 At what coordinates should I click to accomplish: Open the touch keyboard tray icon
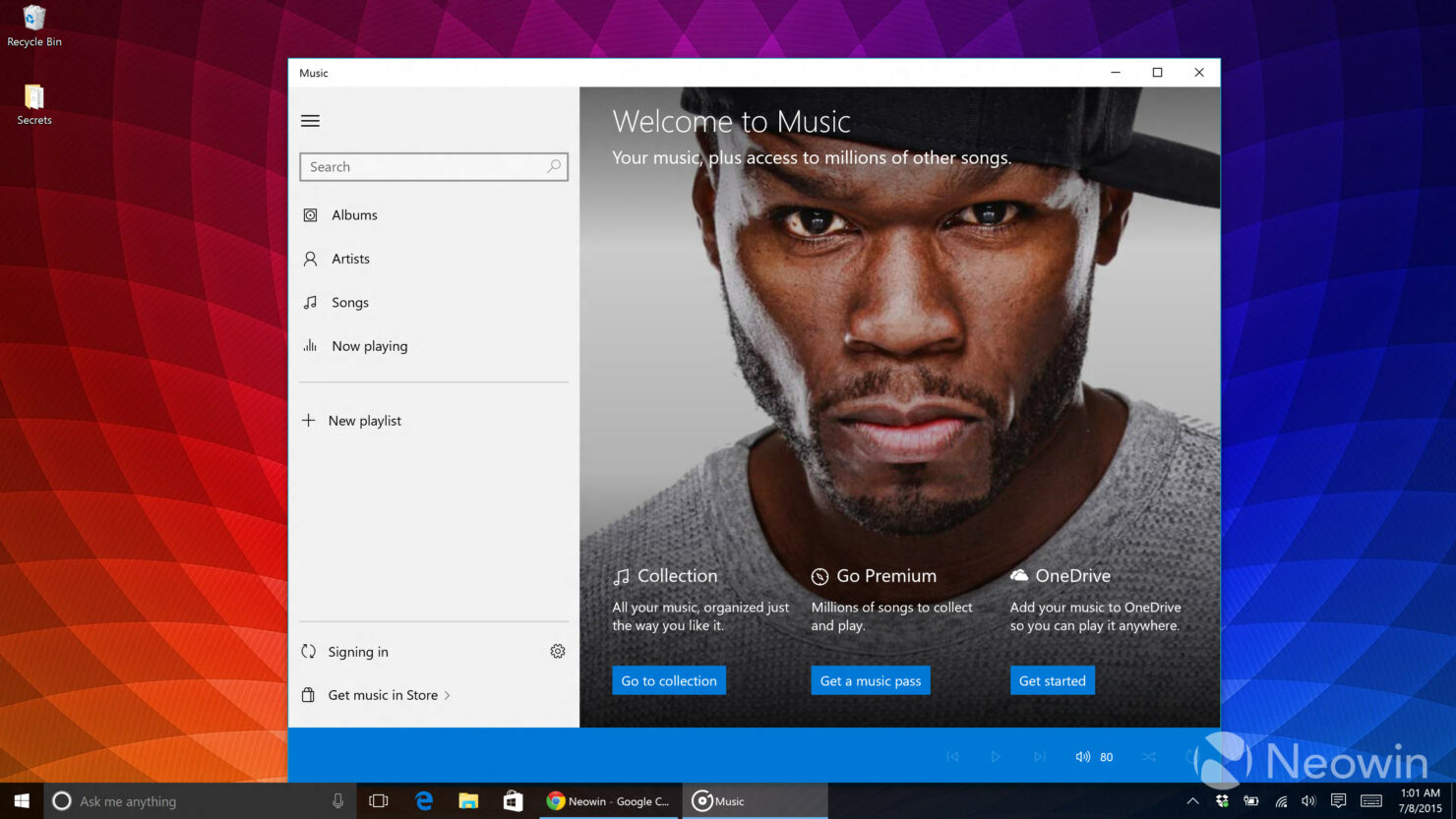point(1370,801)
